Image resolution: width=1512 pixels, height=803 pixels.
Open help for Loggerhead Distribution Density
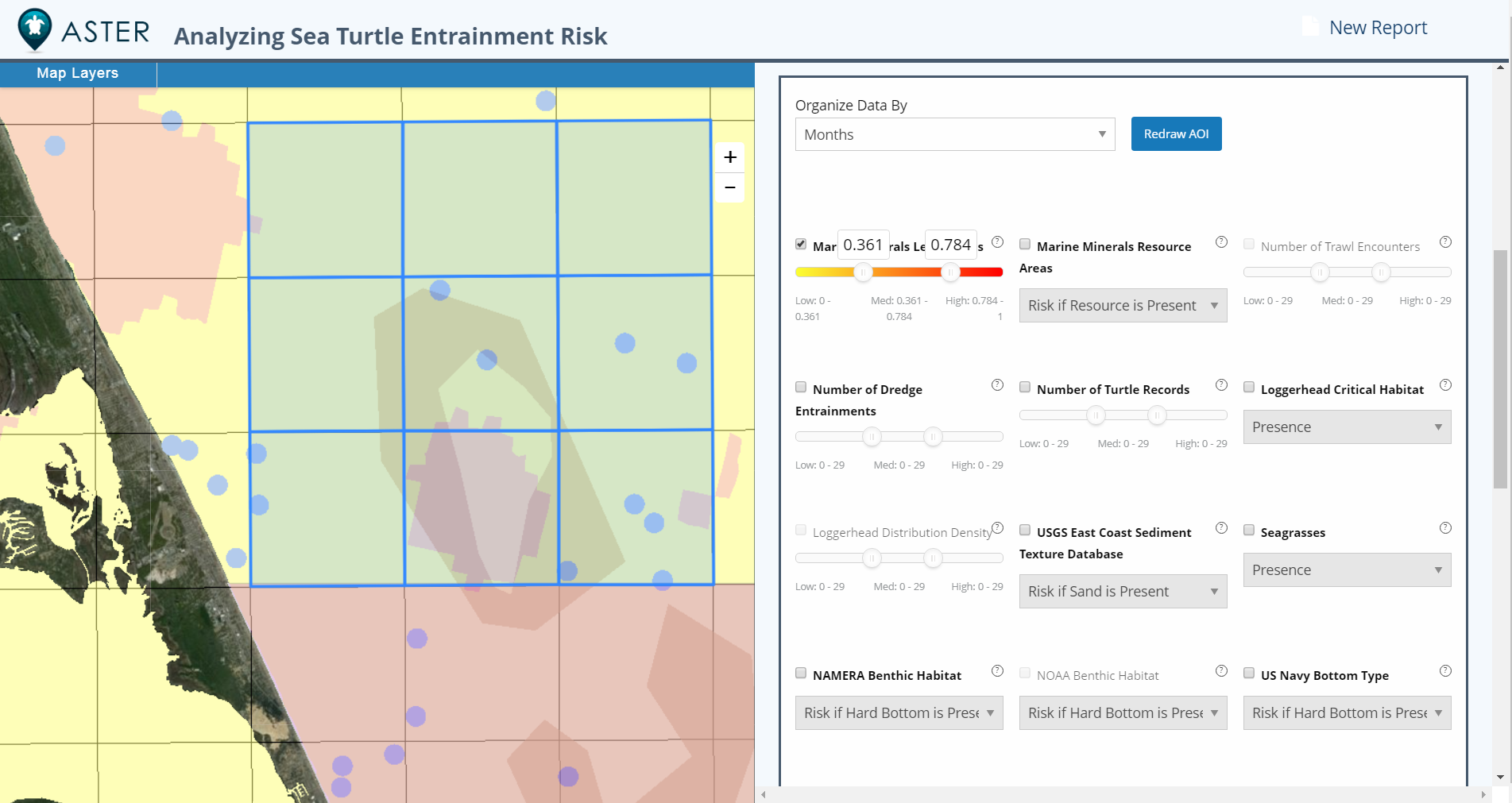pyautogui.click(x=998, y=528)
